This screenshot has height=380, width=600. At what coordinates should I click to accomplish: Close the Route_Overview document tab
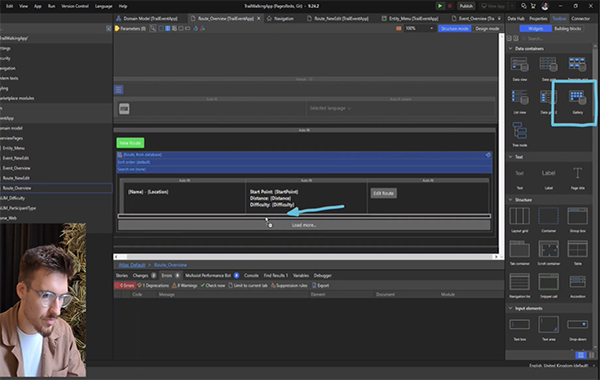pyautogui.click(x=259, y=18)
